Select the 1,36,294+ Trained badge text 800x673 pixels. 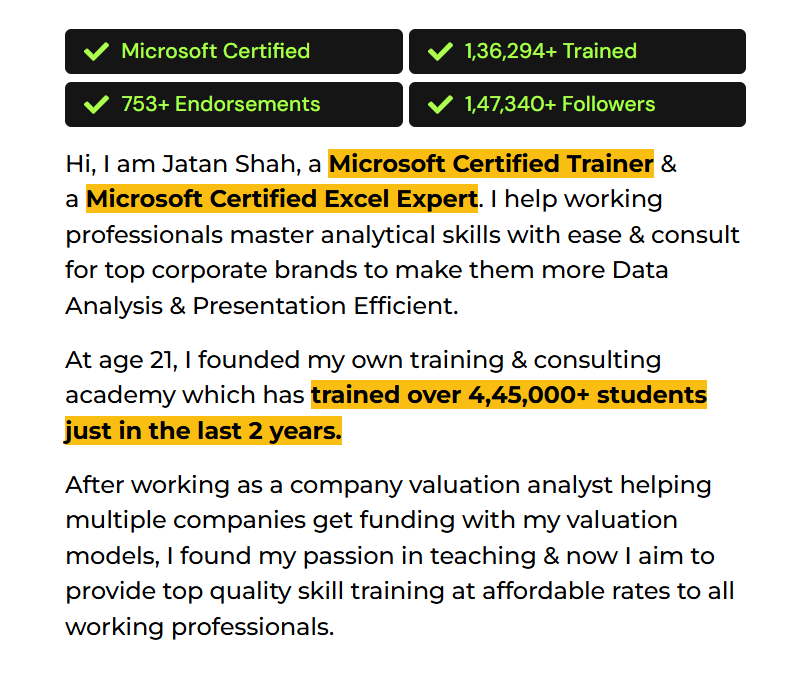pyautogui.click(x=550, y=51)
